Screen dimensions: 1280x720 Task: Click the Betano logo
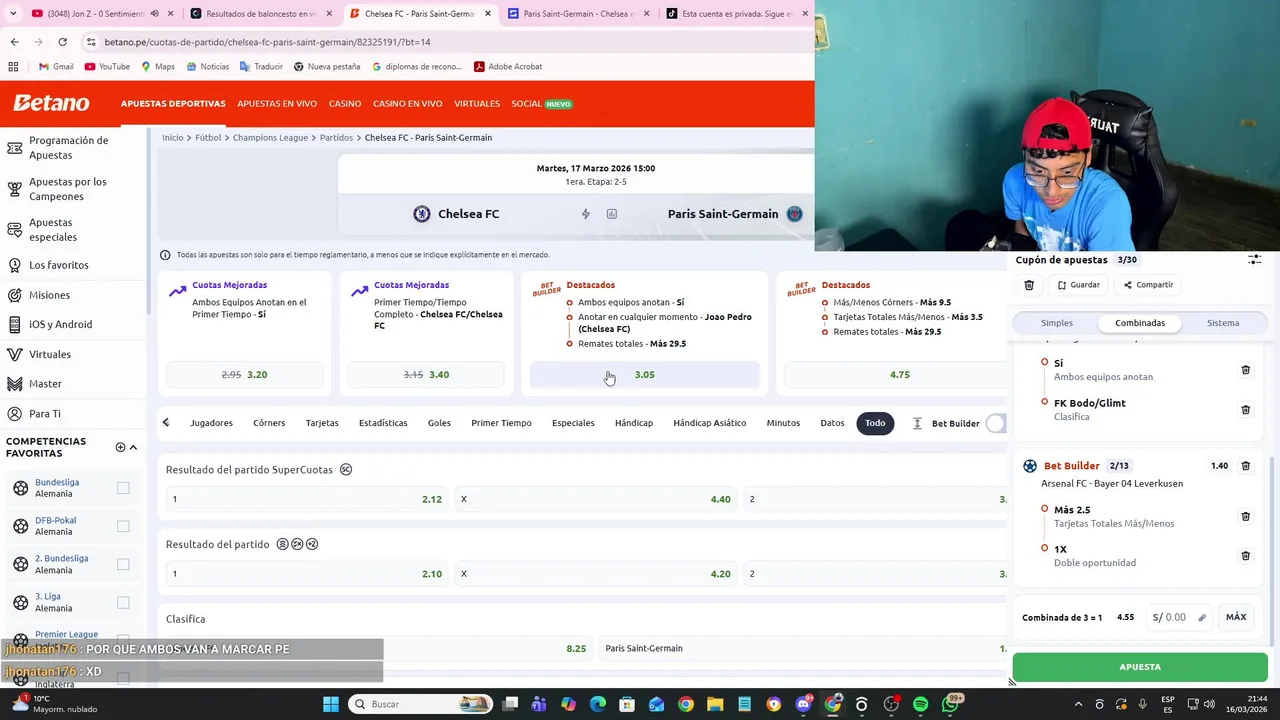[51, 103]
